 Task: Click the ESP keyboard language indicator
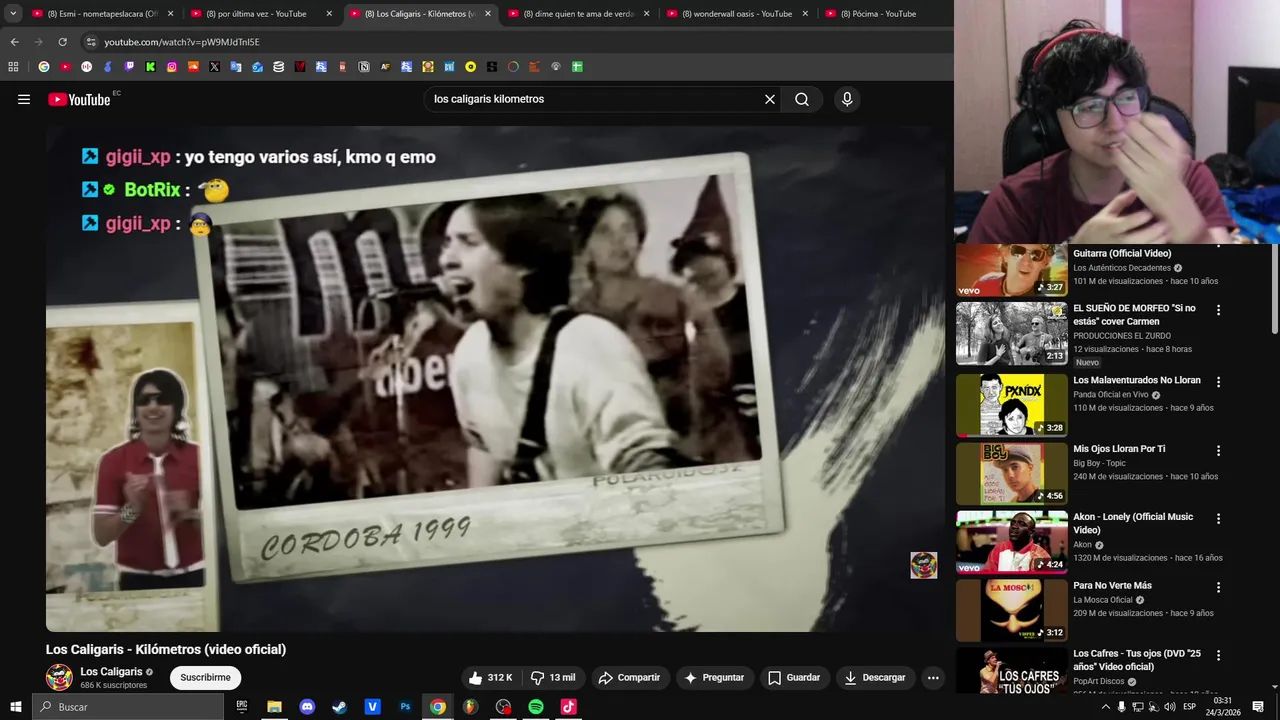(1189, 707)
